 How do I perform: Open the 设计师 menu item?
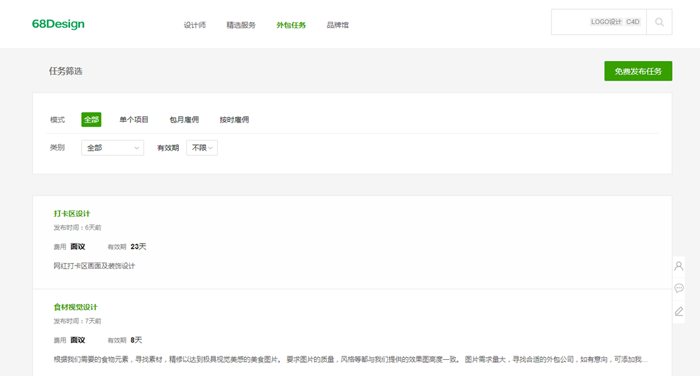click(x=195, y=25)
